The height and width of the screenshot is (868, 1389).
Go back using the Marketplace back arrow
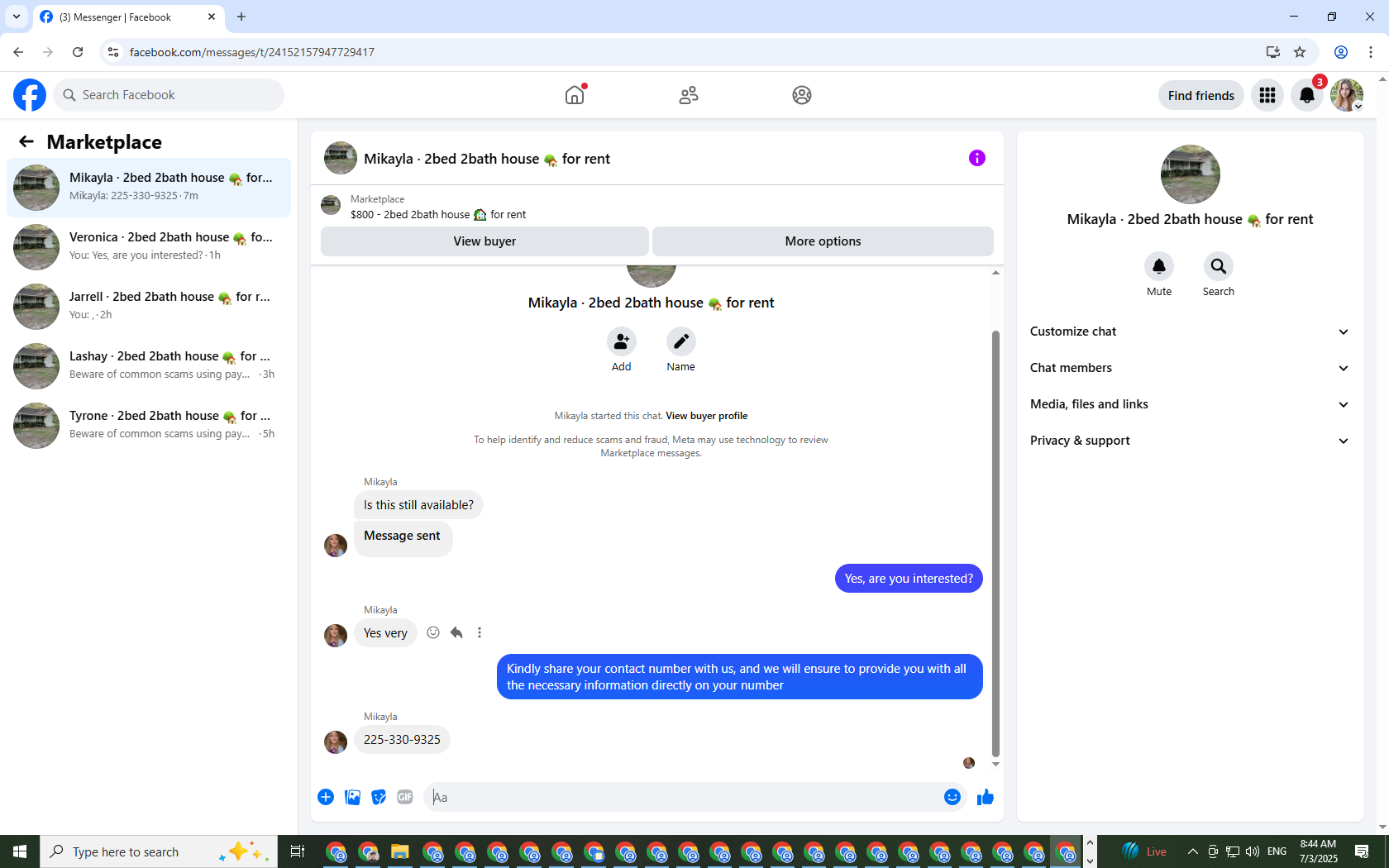(26, 141)
